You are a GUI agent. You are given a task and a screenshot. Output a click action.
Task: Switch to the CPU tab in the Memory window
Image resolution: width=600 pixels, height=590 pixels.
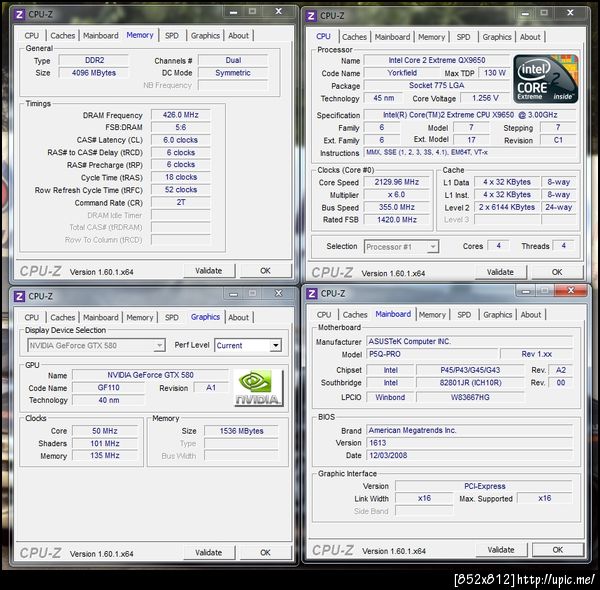point(32,36)
